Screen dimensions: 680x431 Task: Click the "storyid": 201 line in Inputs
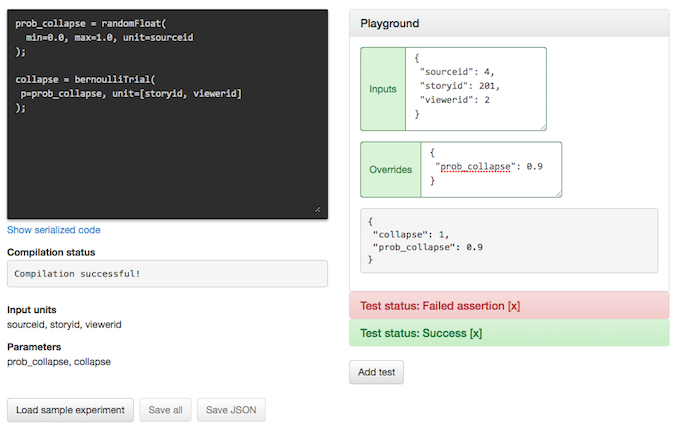[460, 86]
